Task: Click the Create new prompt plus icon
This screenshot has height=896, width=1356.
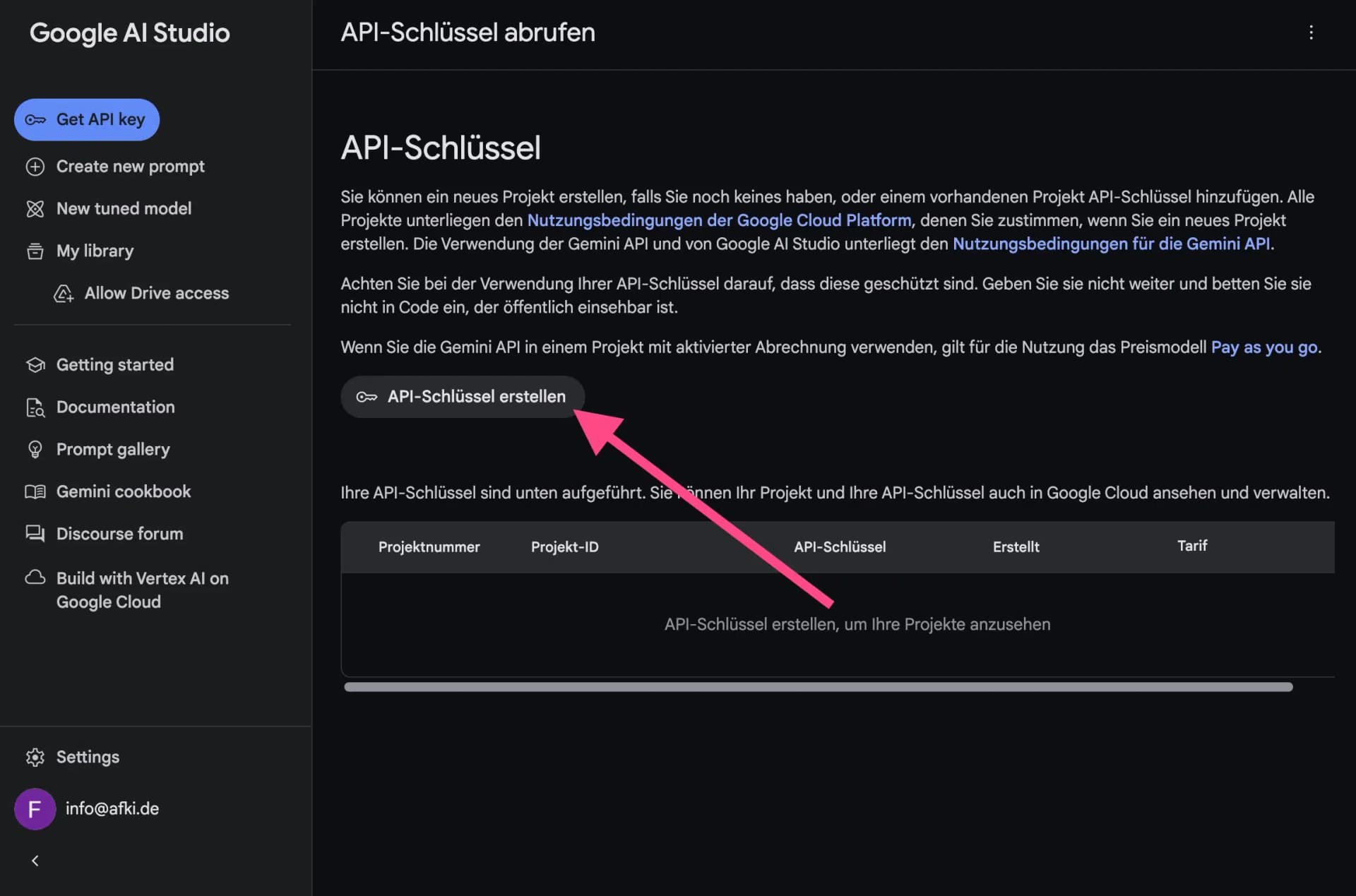Action: [35, 167]
